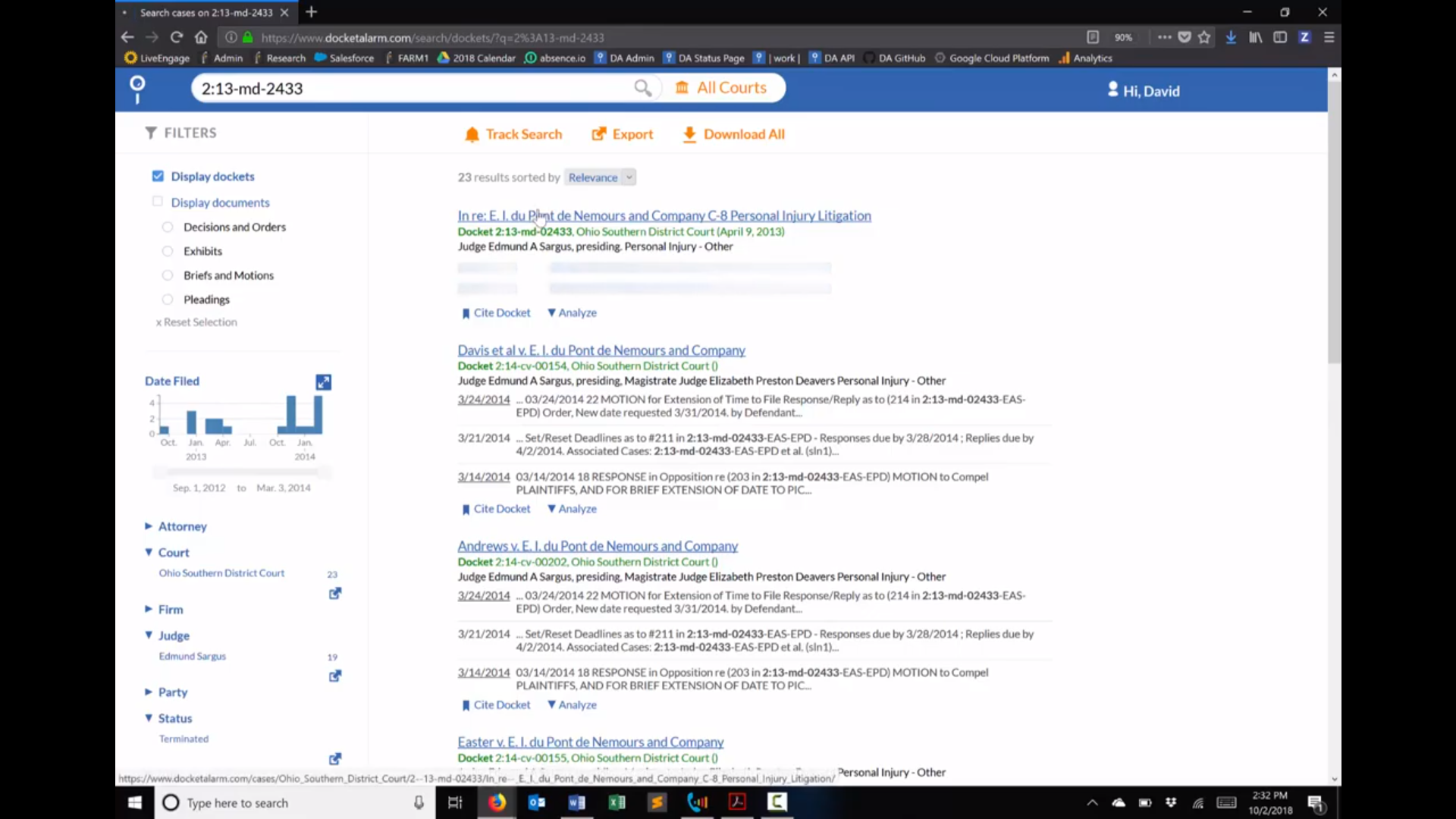
Task: Open the Hi, David user menu
Action: click(x=1143, y=91)
